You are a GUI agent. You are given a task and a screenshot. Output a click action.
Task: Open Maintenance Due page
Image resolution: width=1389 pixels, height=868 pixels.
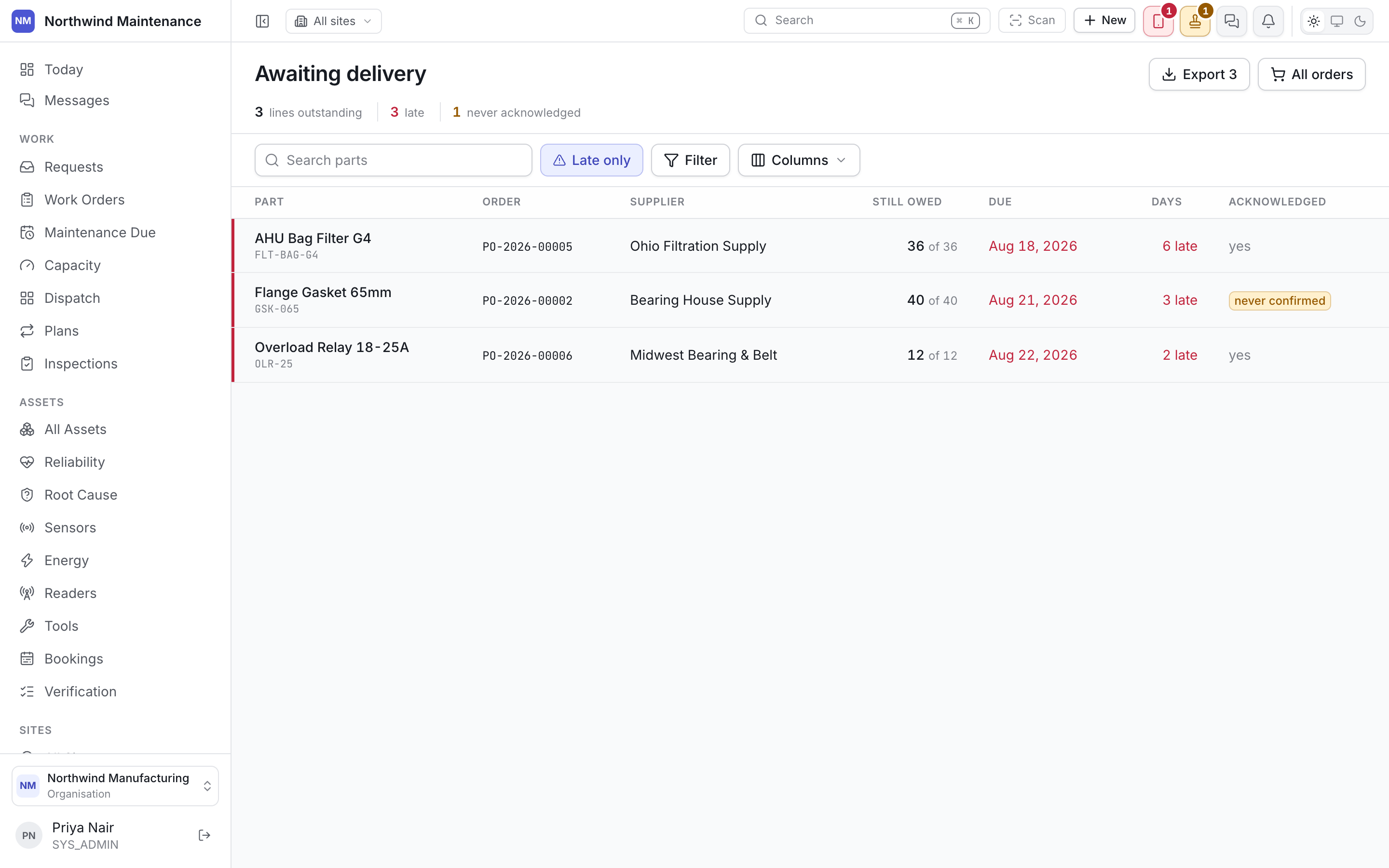coord(115,232)
